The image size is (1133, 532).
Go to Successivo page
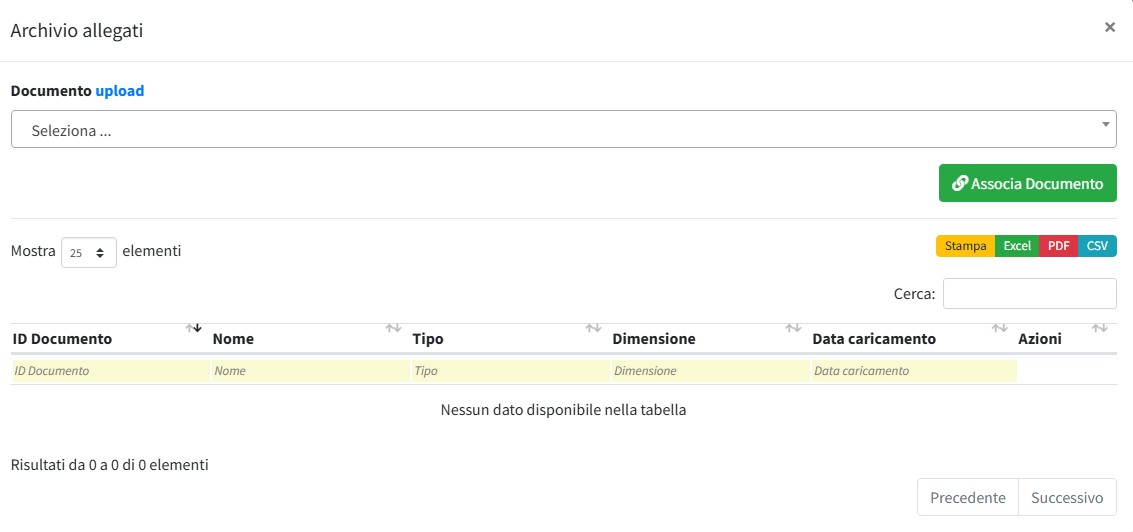pos(1067,498)
